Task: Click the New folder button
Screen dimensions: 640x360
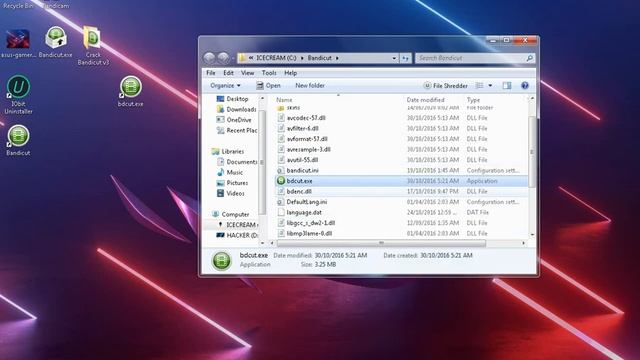Action: point(310,86)
